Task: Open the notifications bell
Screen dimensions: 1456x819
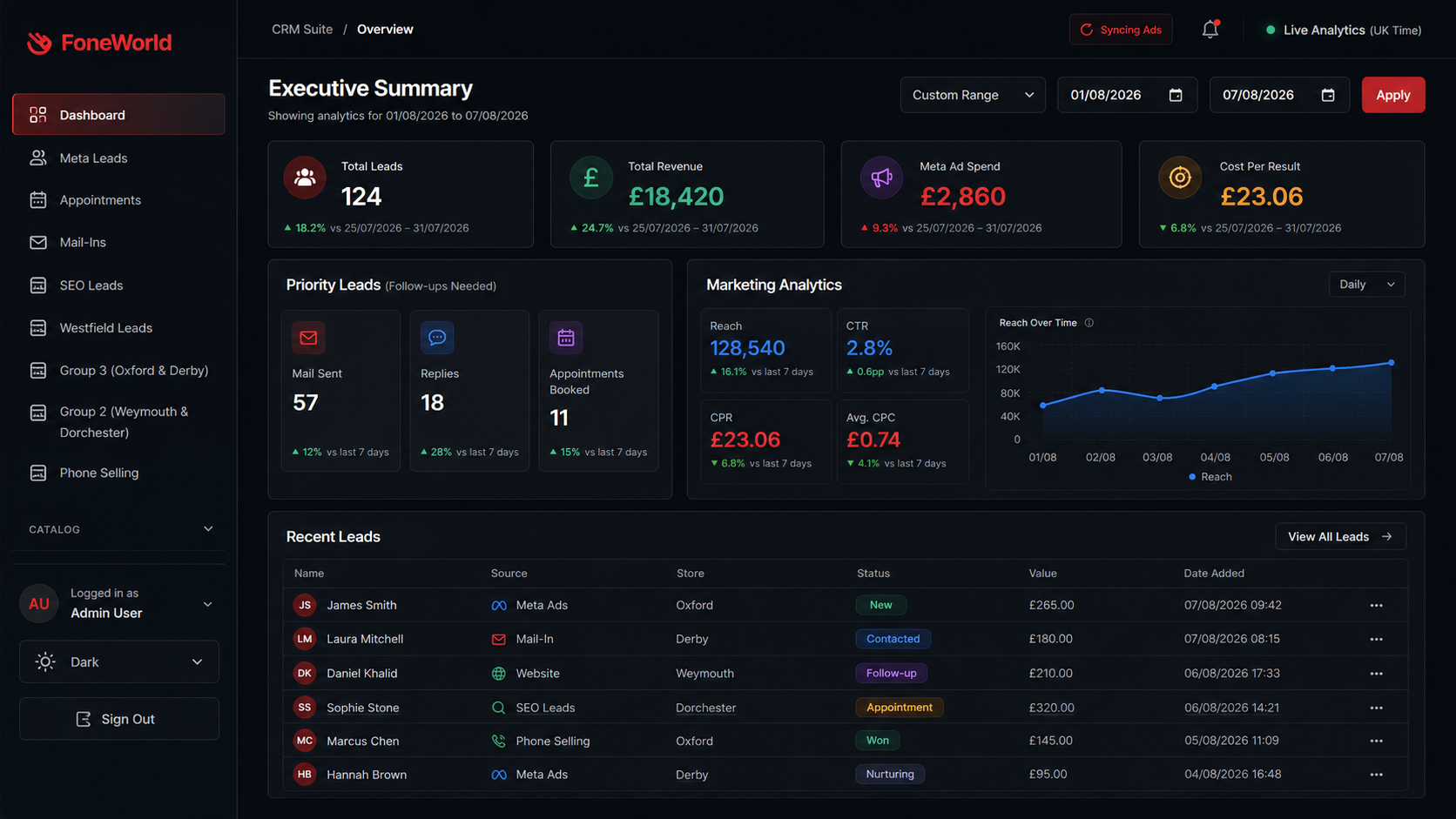Action: (x=1210, y=30)
